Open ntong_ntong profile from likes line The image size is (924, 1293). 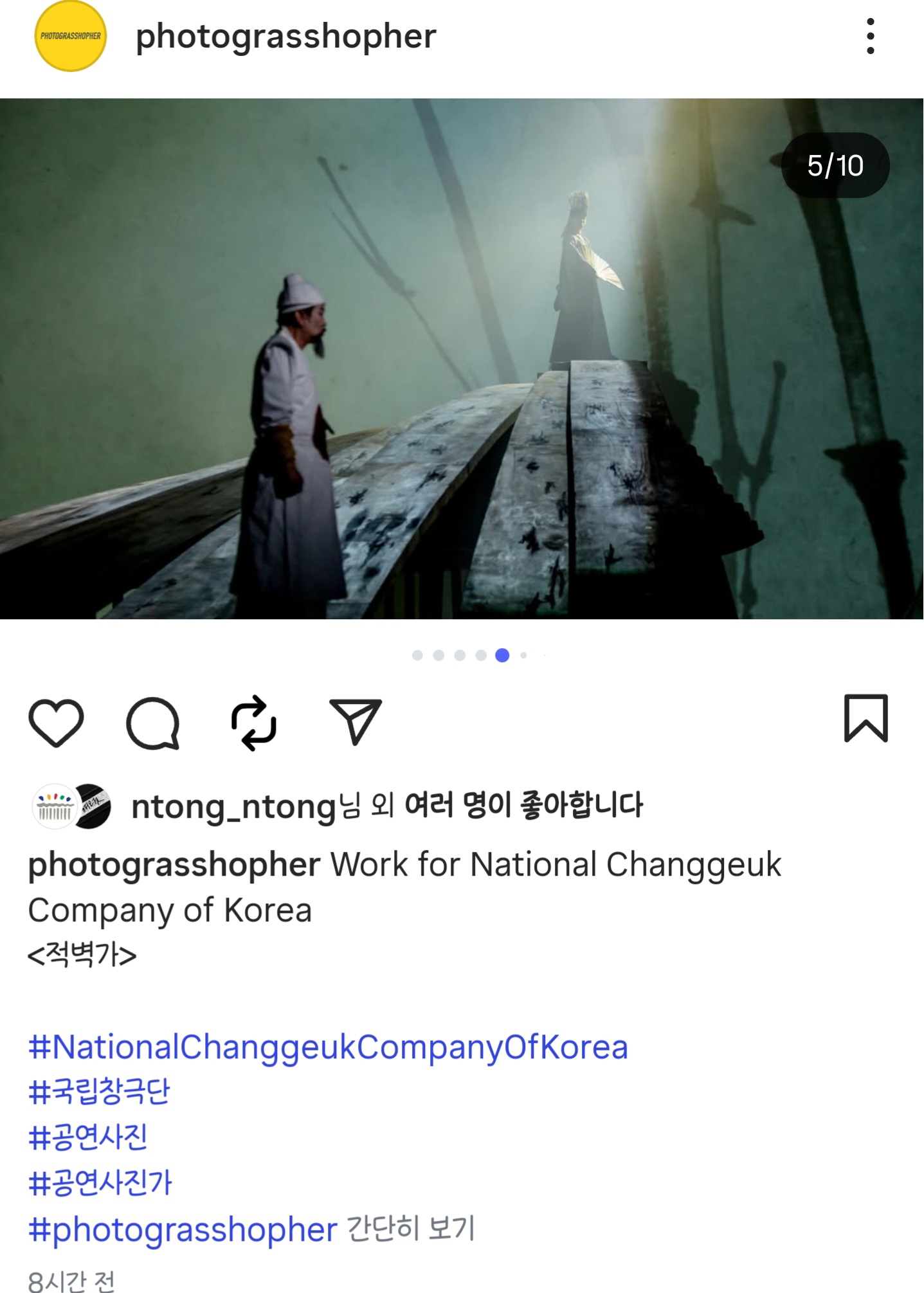tap(233, 806)
